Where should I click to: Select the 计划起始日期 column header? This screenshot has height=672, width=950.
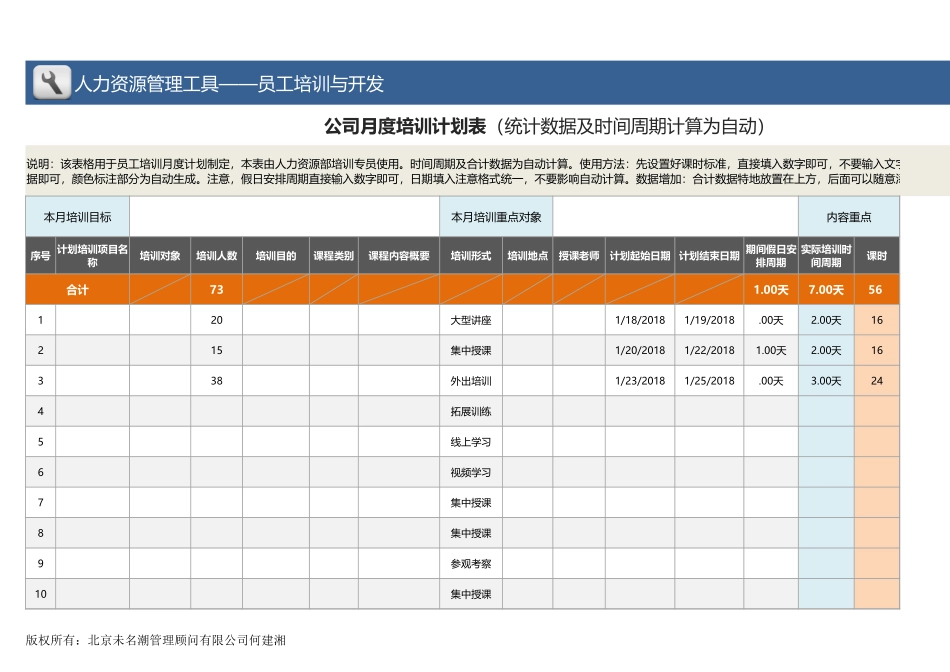[x=640, y=256]
